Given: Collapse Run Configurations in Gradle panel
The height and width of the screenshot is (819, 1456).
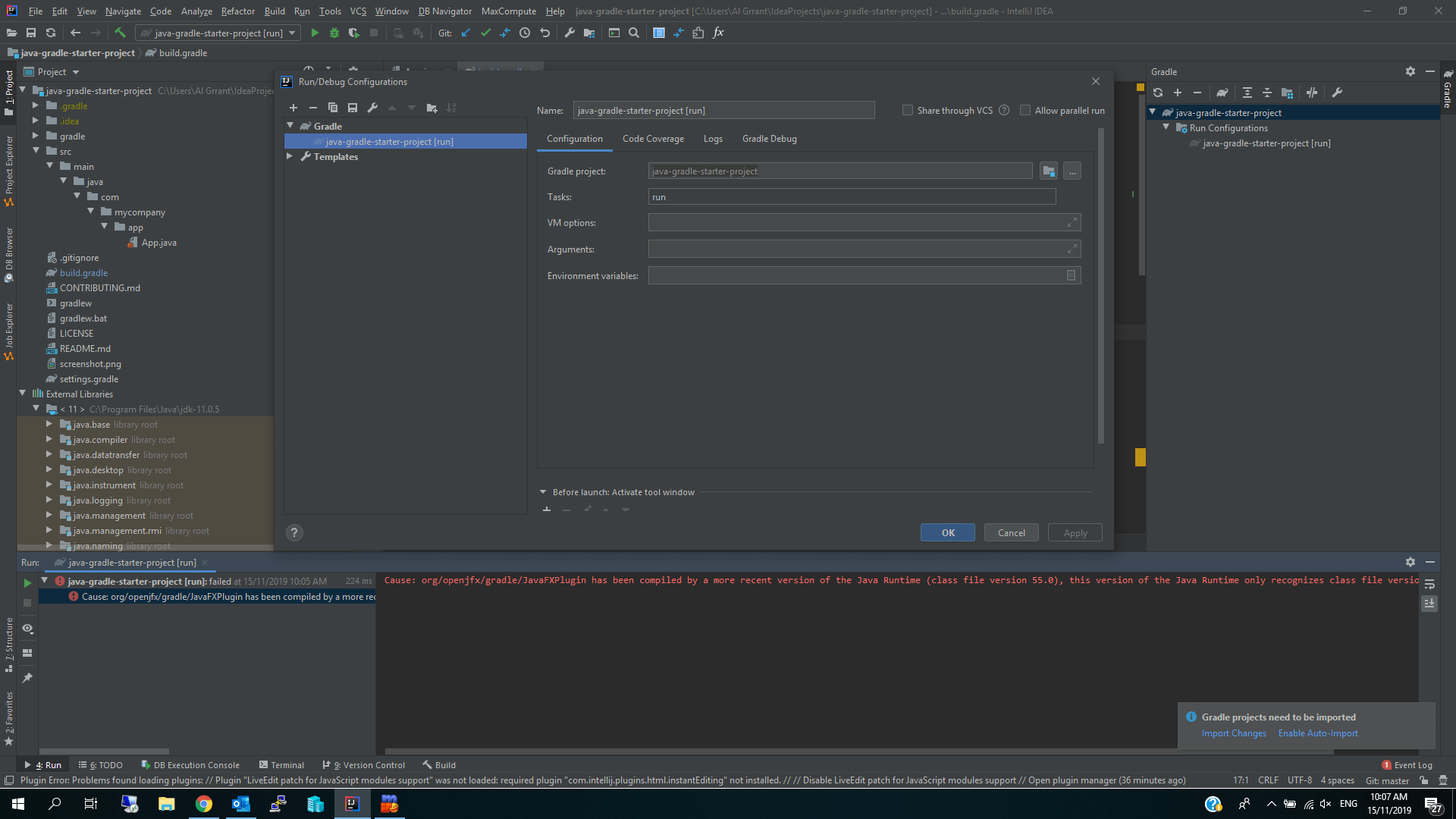Looking at the screenshot, I should pyautogui.click(x=1166, y=127).
